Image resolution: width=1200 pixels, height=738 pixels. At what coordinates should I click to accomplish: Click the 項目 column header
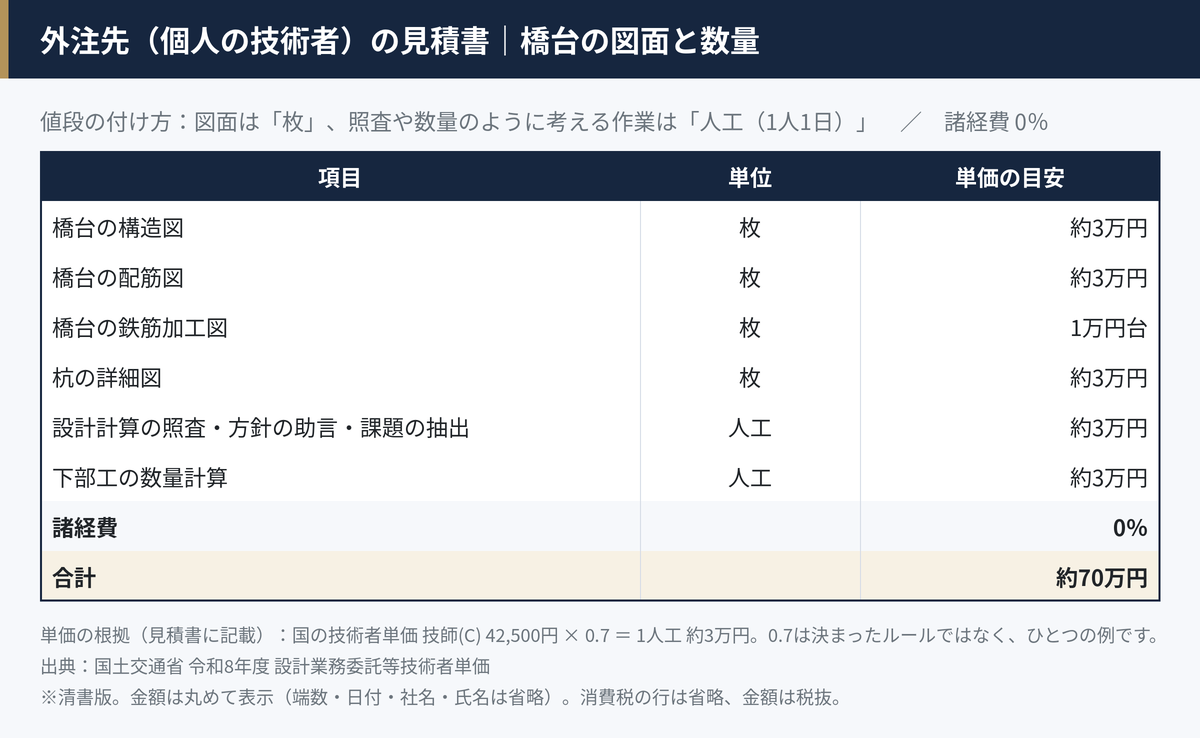(340, 178)
